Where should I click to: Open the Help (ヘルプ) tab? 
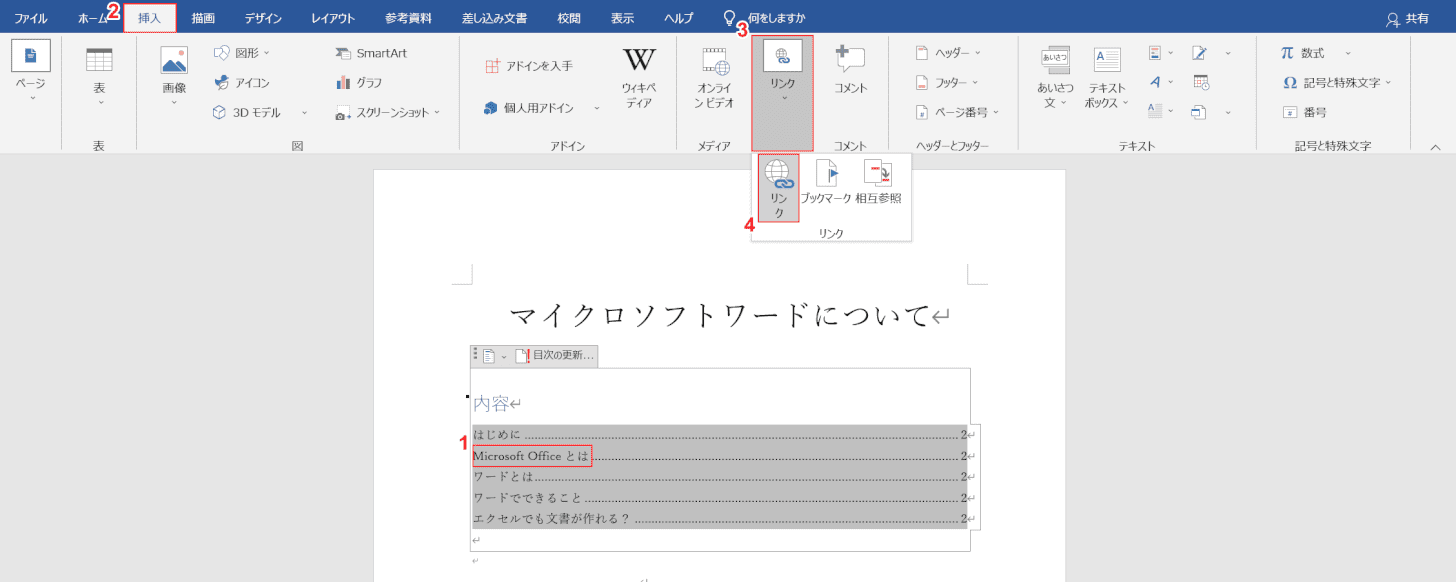click(x=679, y=18)
